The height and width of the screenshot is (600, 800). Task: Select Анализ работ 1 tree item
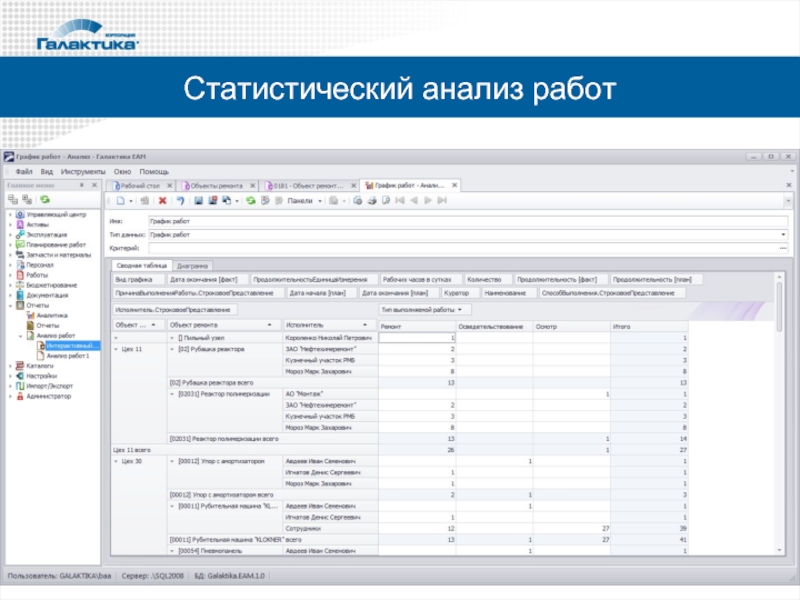[68, 356]
